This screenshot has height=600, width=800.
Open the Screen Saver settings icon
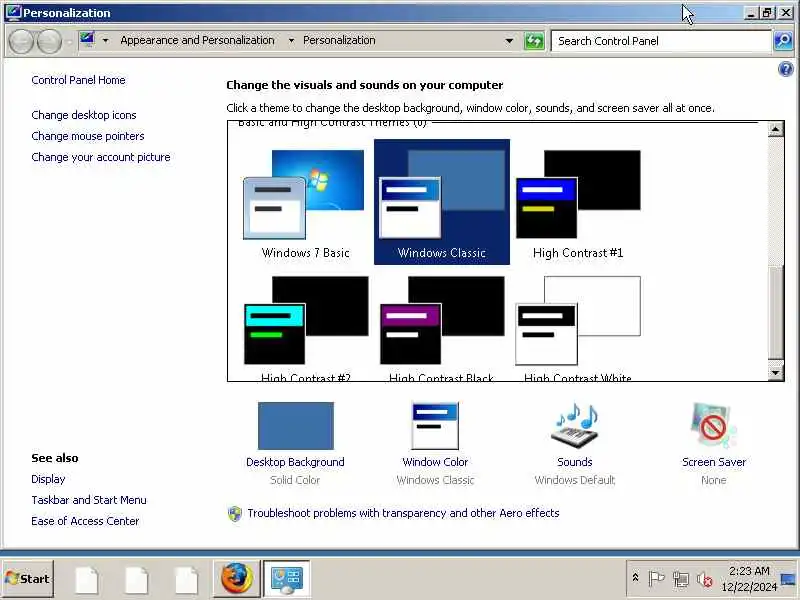713,426
